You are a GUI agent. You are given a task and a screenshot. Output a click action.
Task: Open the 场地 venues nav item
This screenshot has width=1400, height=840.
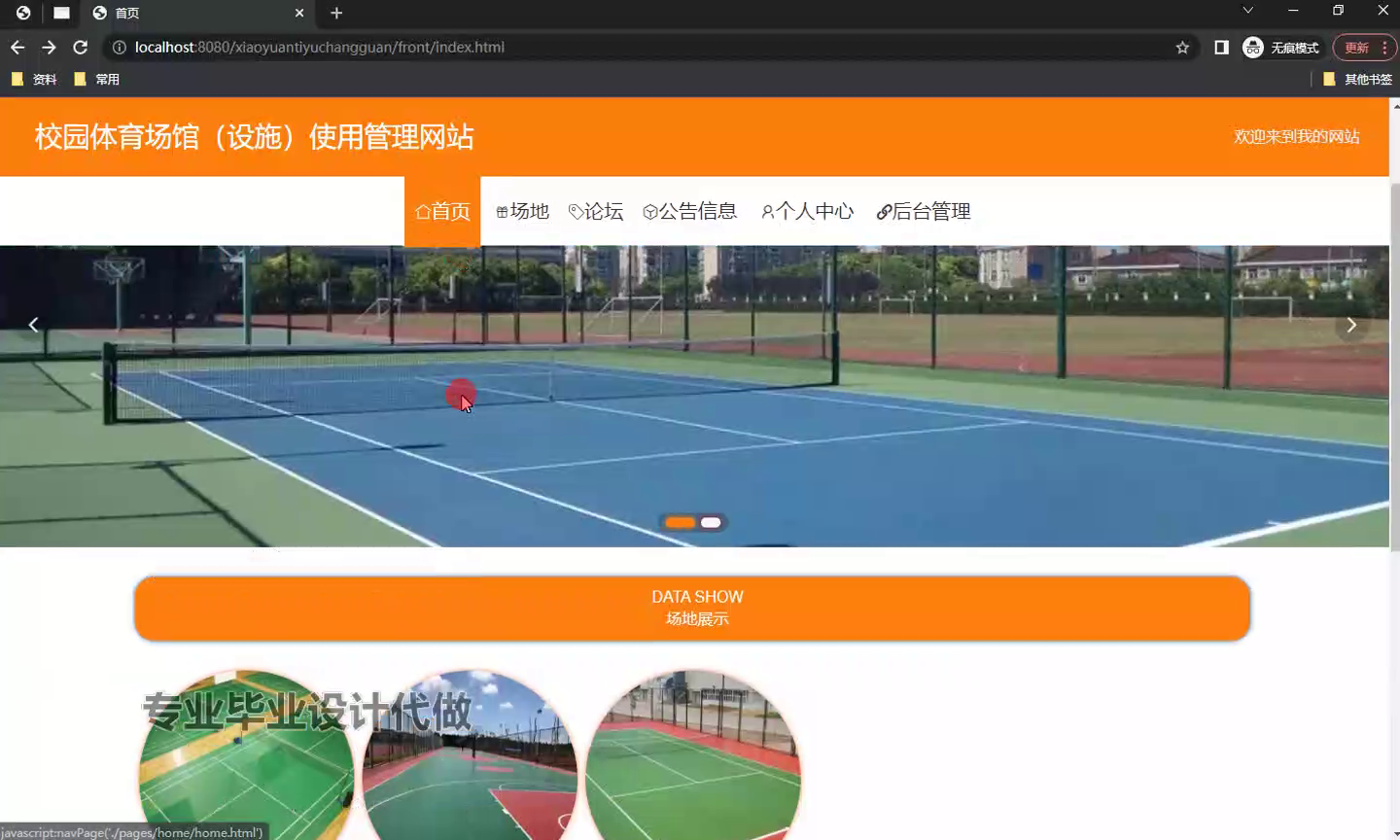pyautogui.click(x=522, y=211)
